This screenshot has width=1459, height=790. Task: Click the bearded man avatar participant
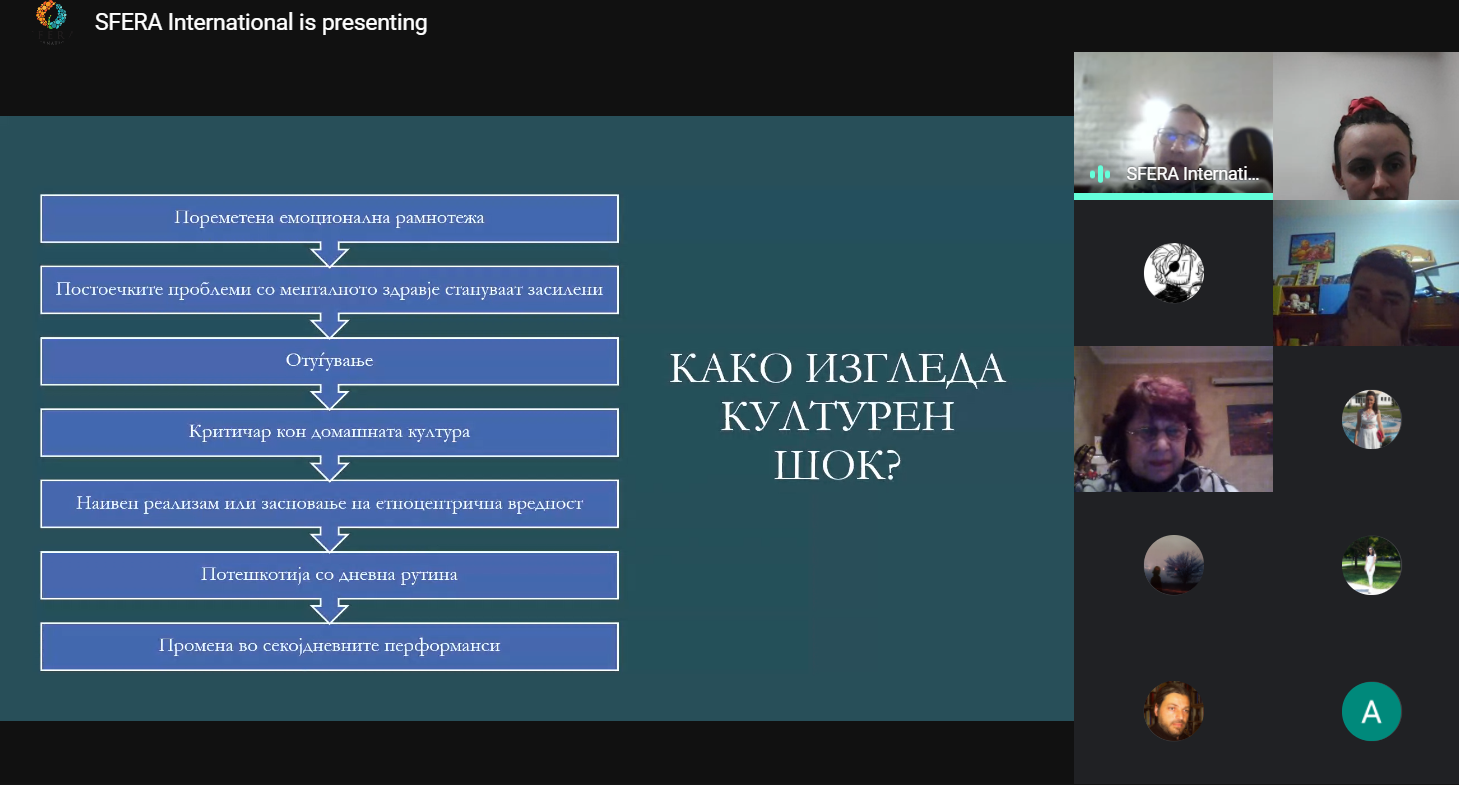[1173, 711]
